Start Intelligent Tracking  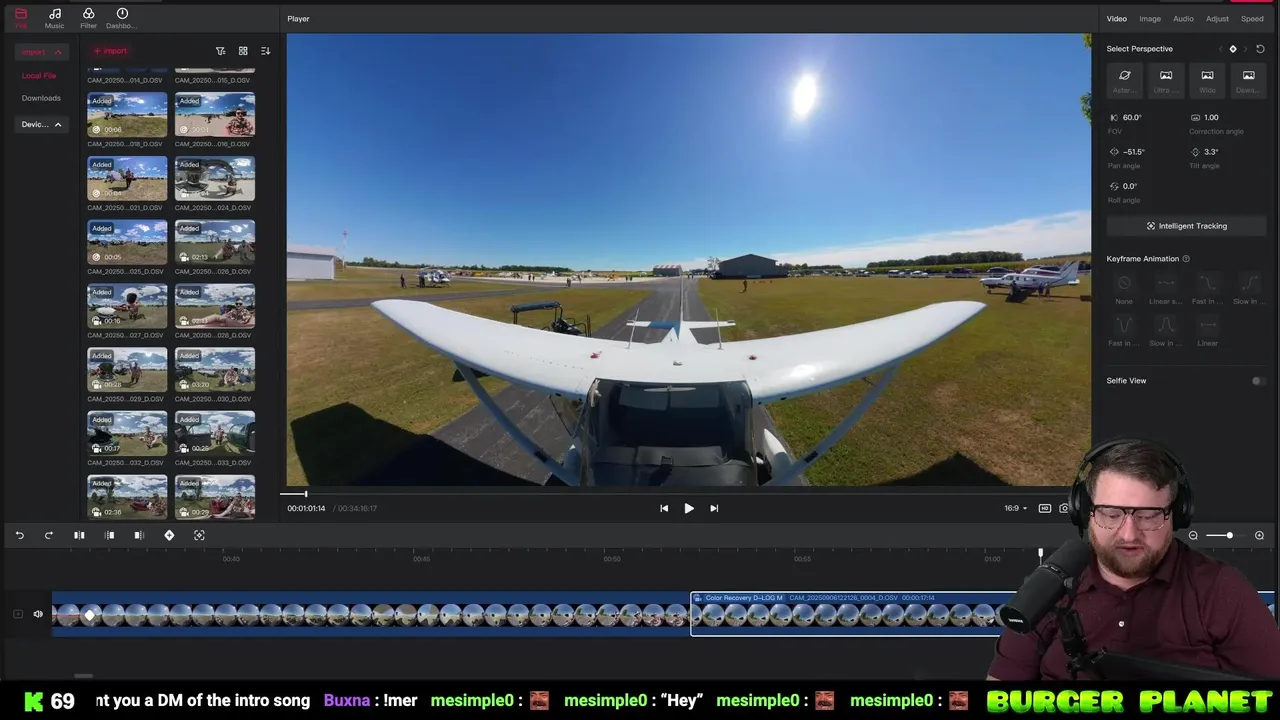coord(1186,226)
